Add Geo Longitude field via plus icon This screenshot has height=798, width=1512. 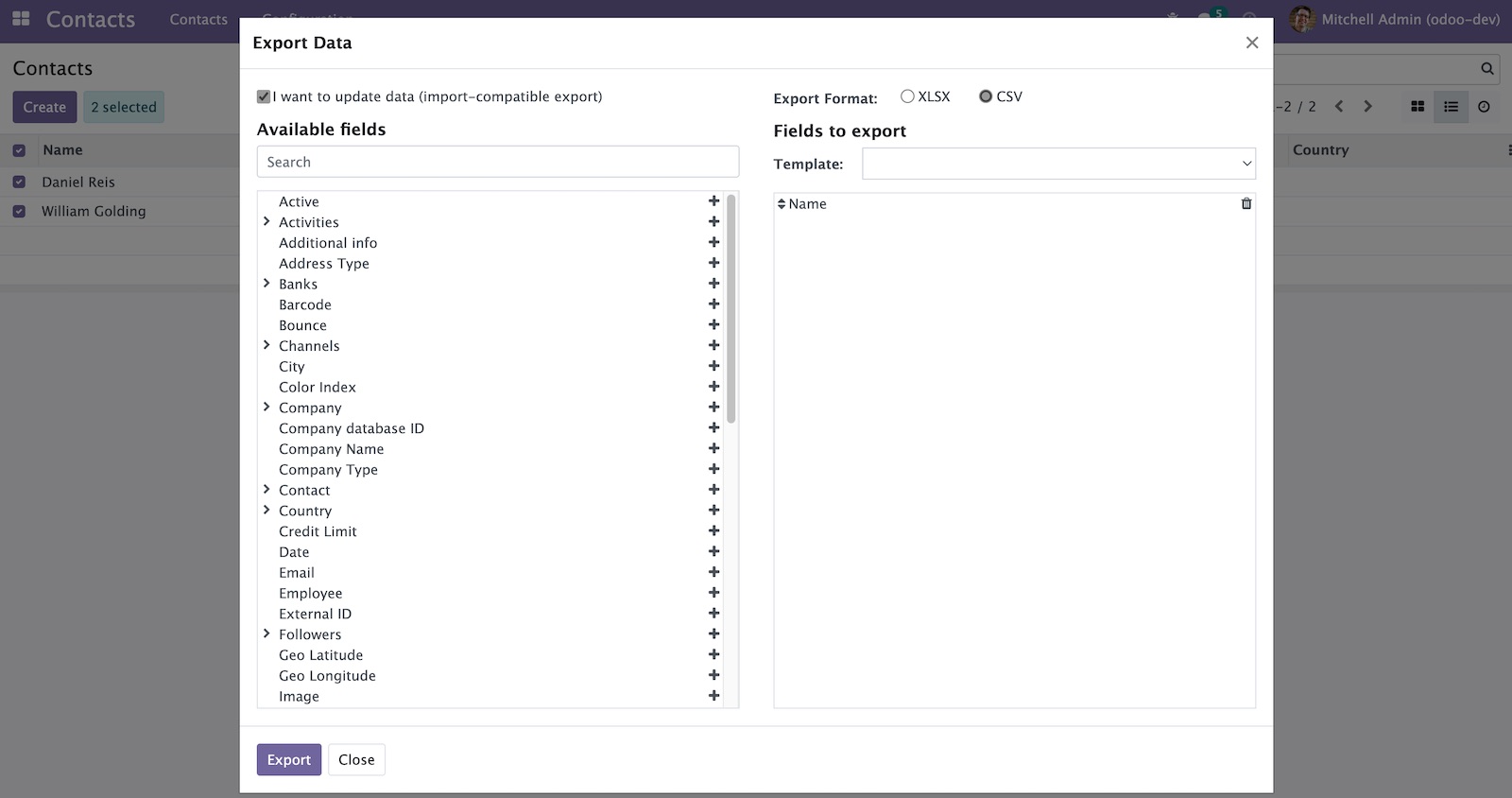click(713, 676)
